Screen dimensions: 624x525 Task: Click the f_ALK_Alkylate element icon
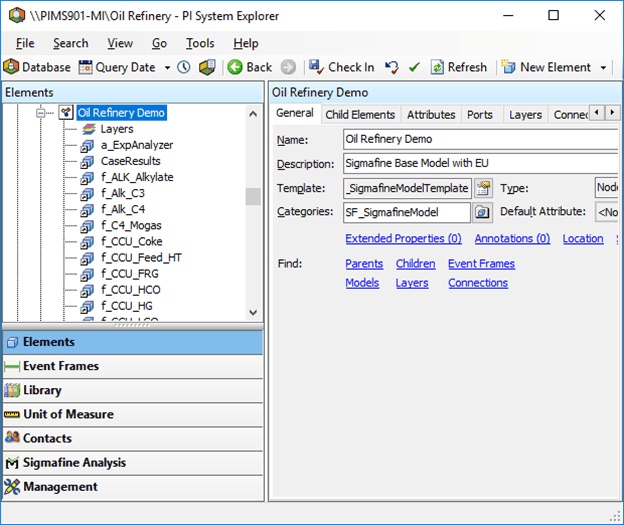pyautogui.click(x=87, y=178)
